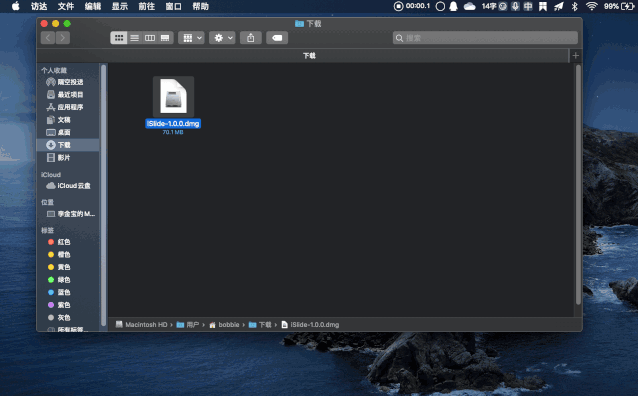Go forward with the right arrow button
This screenshot has width=638, height=396.
click(63, 38)
